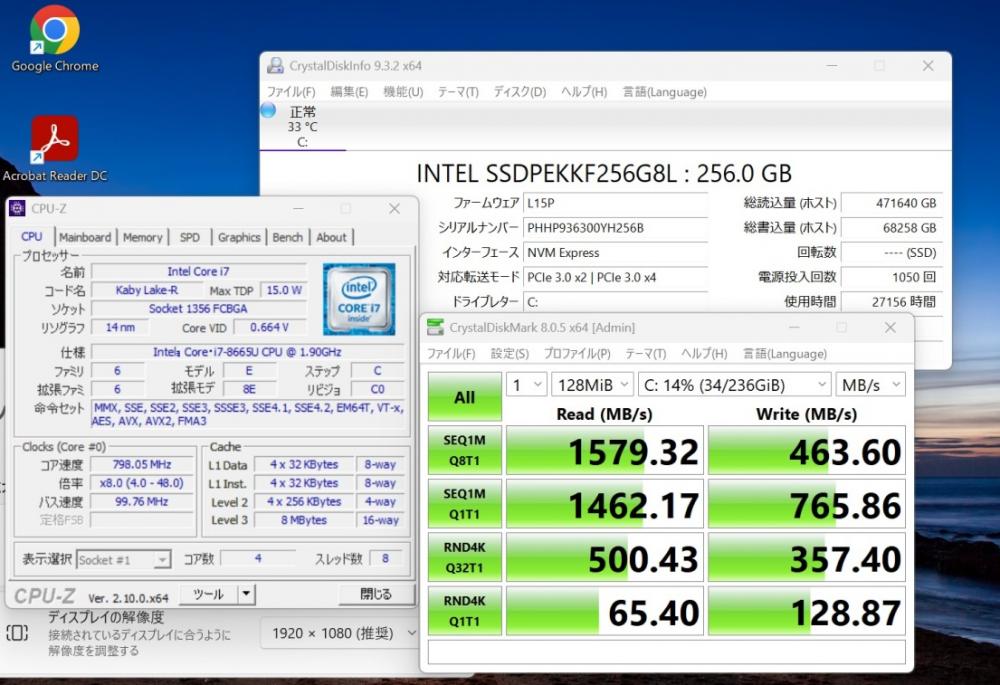
Task: Switch to About tab in CPU-Z
Action: click(332, 237)
